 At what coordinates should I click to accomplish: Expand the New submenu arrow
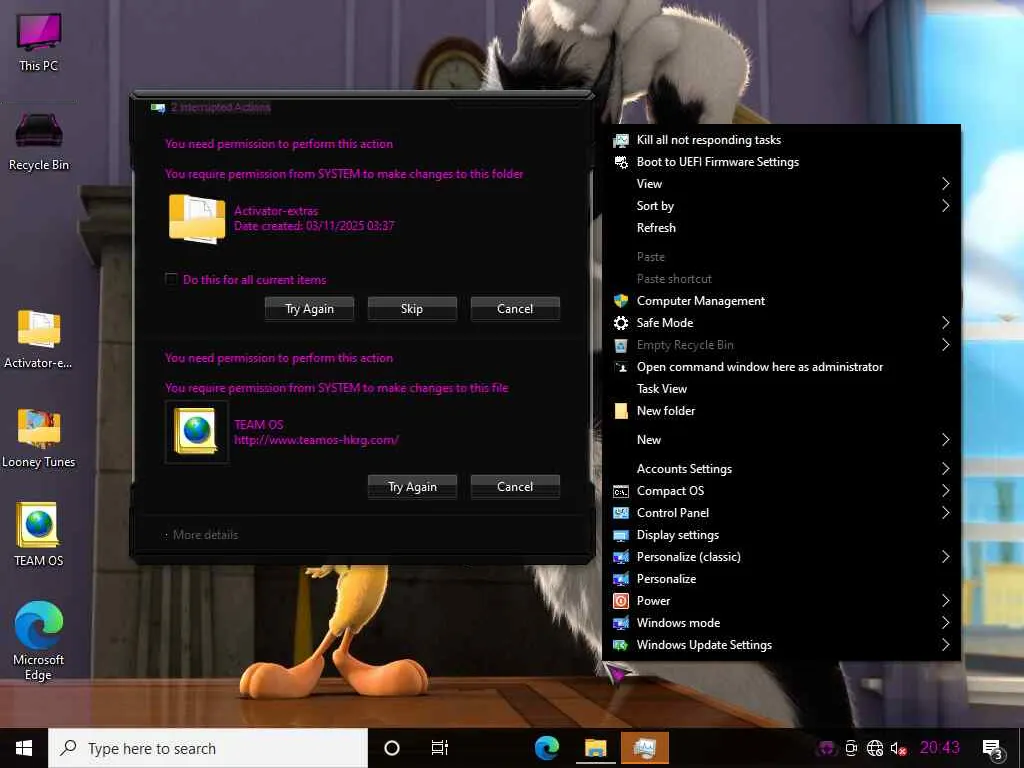tap(945, 440)
